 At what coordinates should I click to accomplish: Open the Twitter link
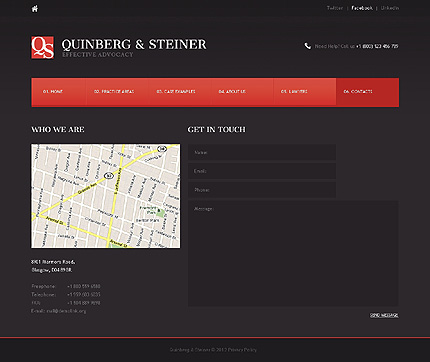tap(334, 8)
